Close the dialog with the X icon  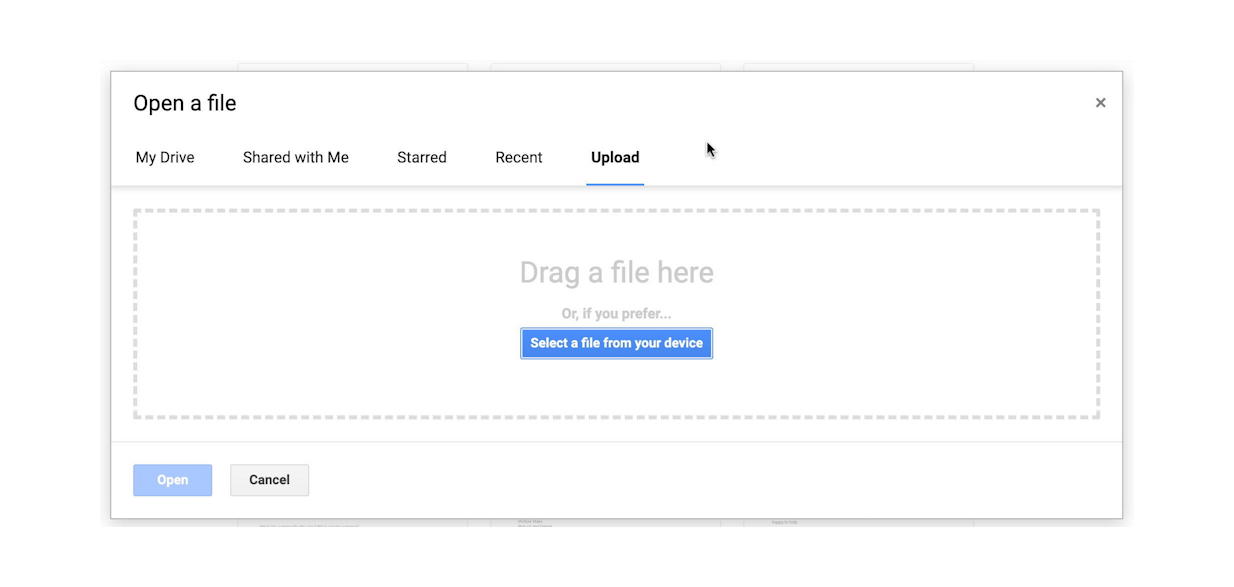point(1100,102)
